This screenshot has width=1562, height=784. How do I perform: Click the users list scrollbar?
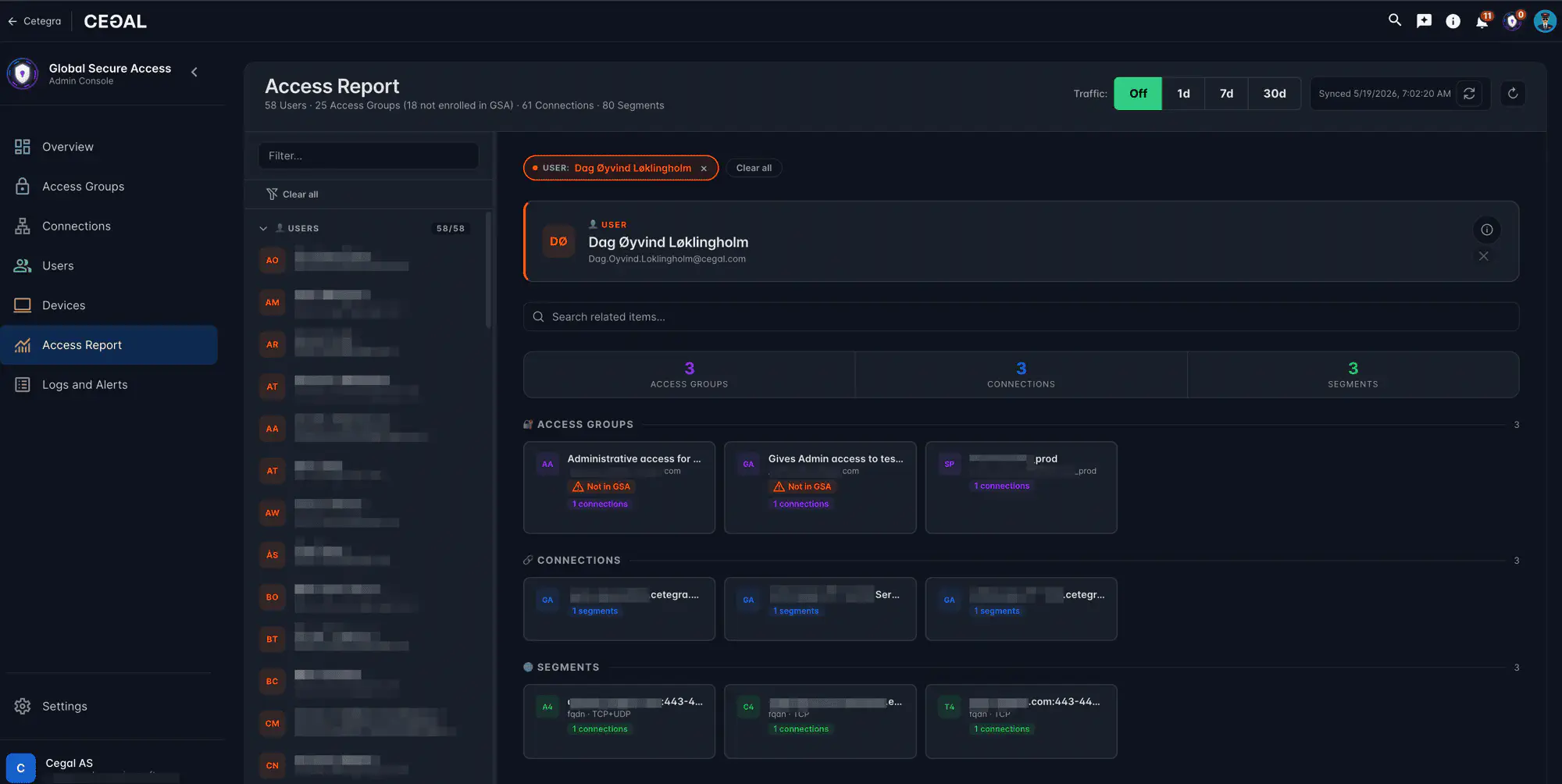(x=488, y=270)
